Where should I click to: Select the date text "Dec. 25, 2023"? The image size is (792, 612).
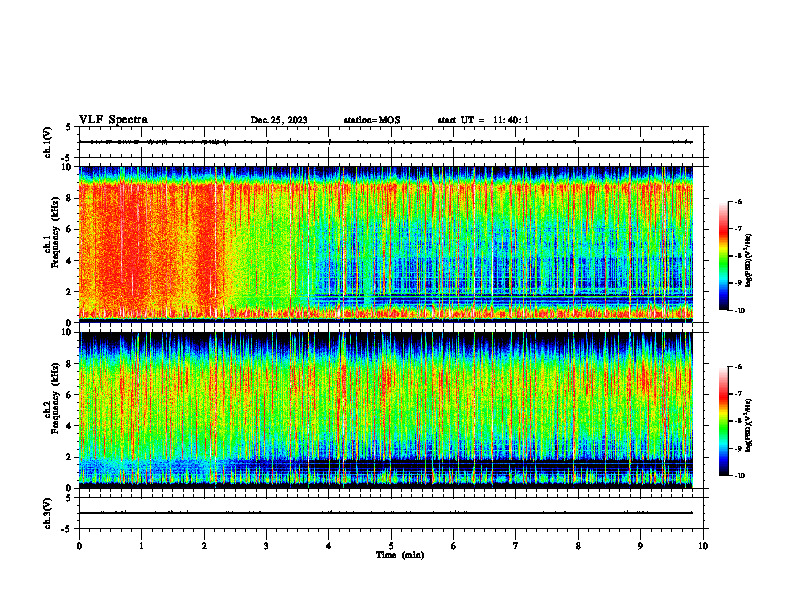pyautogui.click(x=279, y=120)
